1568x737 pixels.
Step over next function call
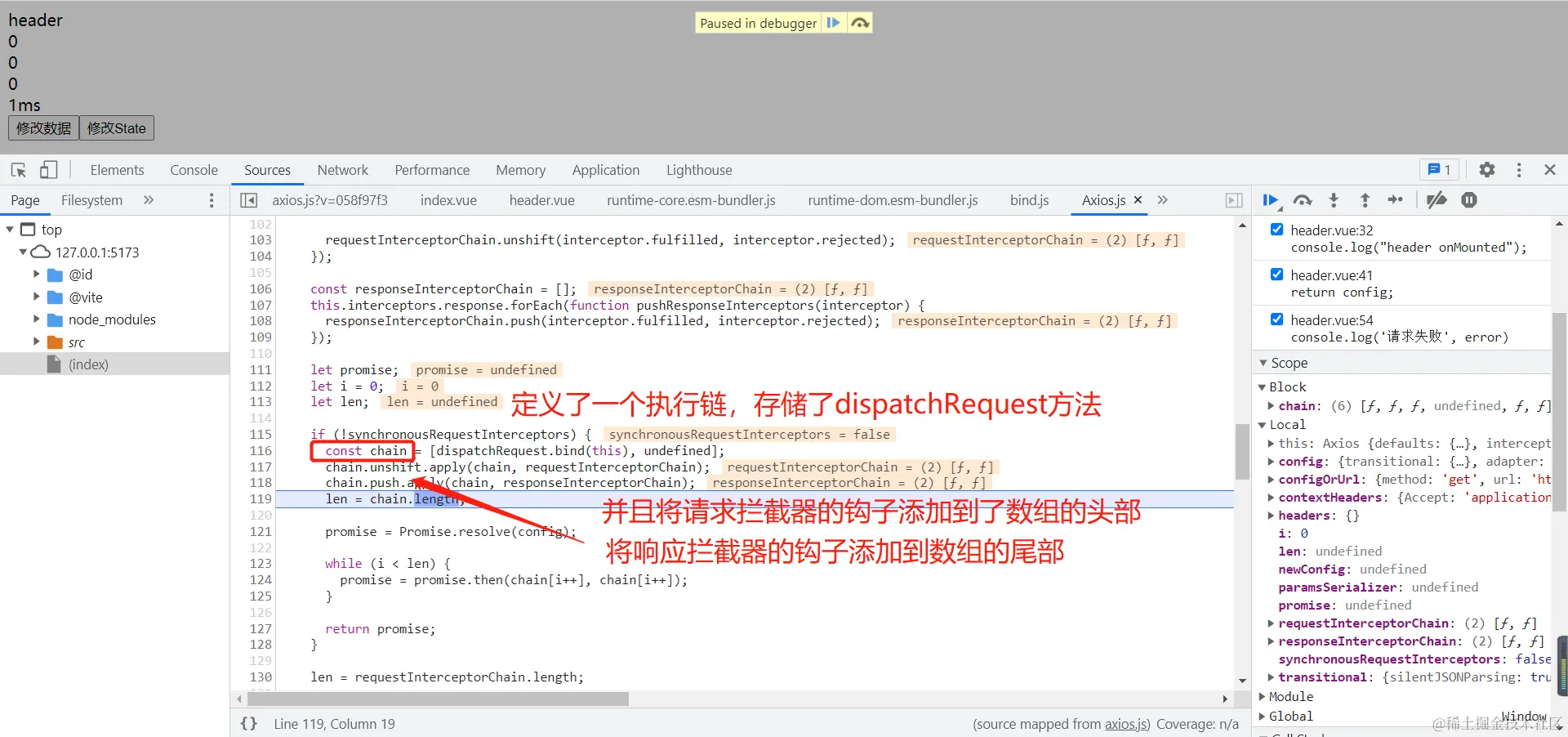coord(1303,200)
